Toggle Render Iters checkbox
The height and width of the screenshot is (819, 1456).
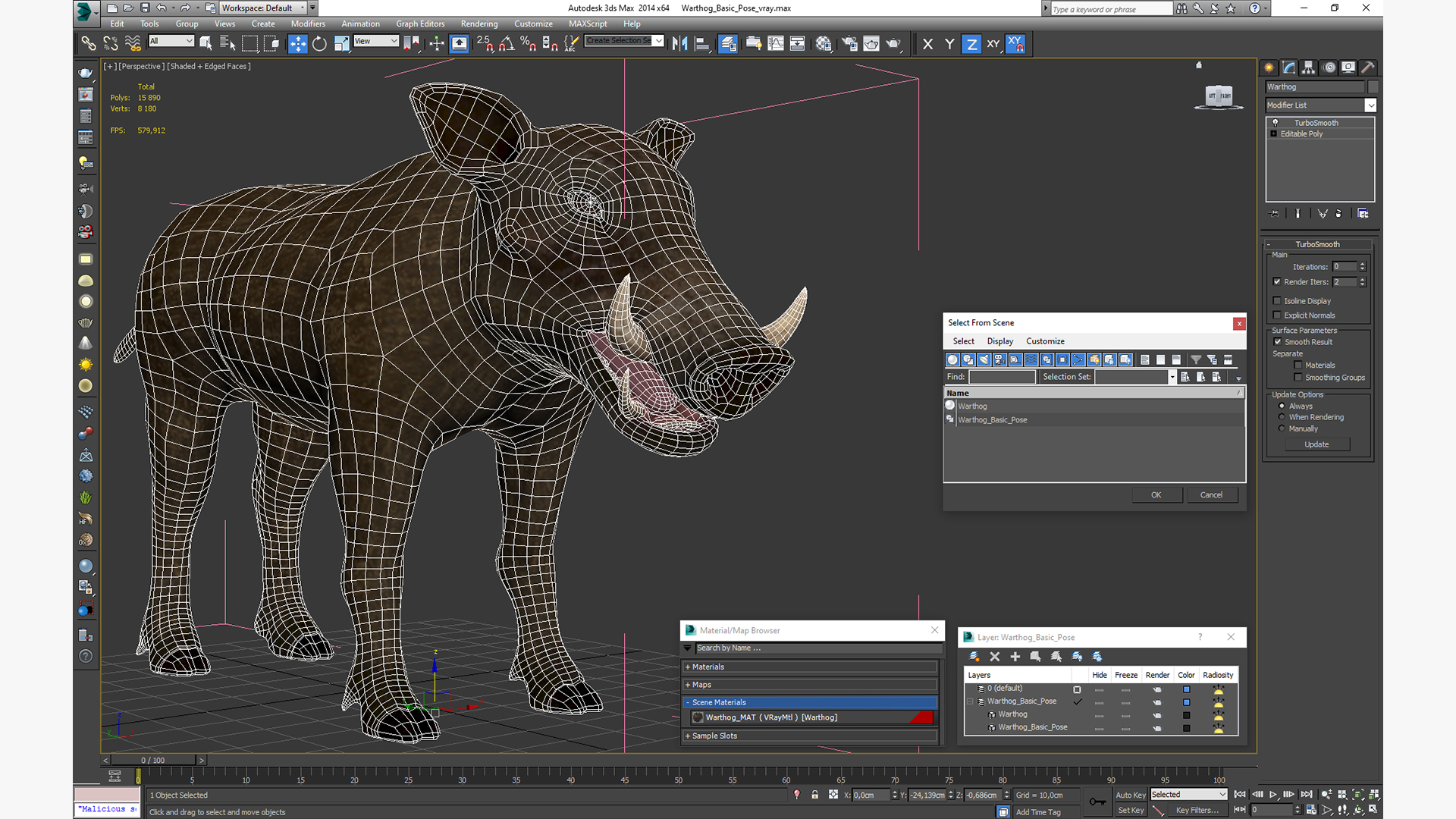(x=1277, y=282)
